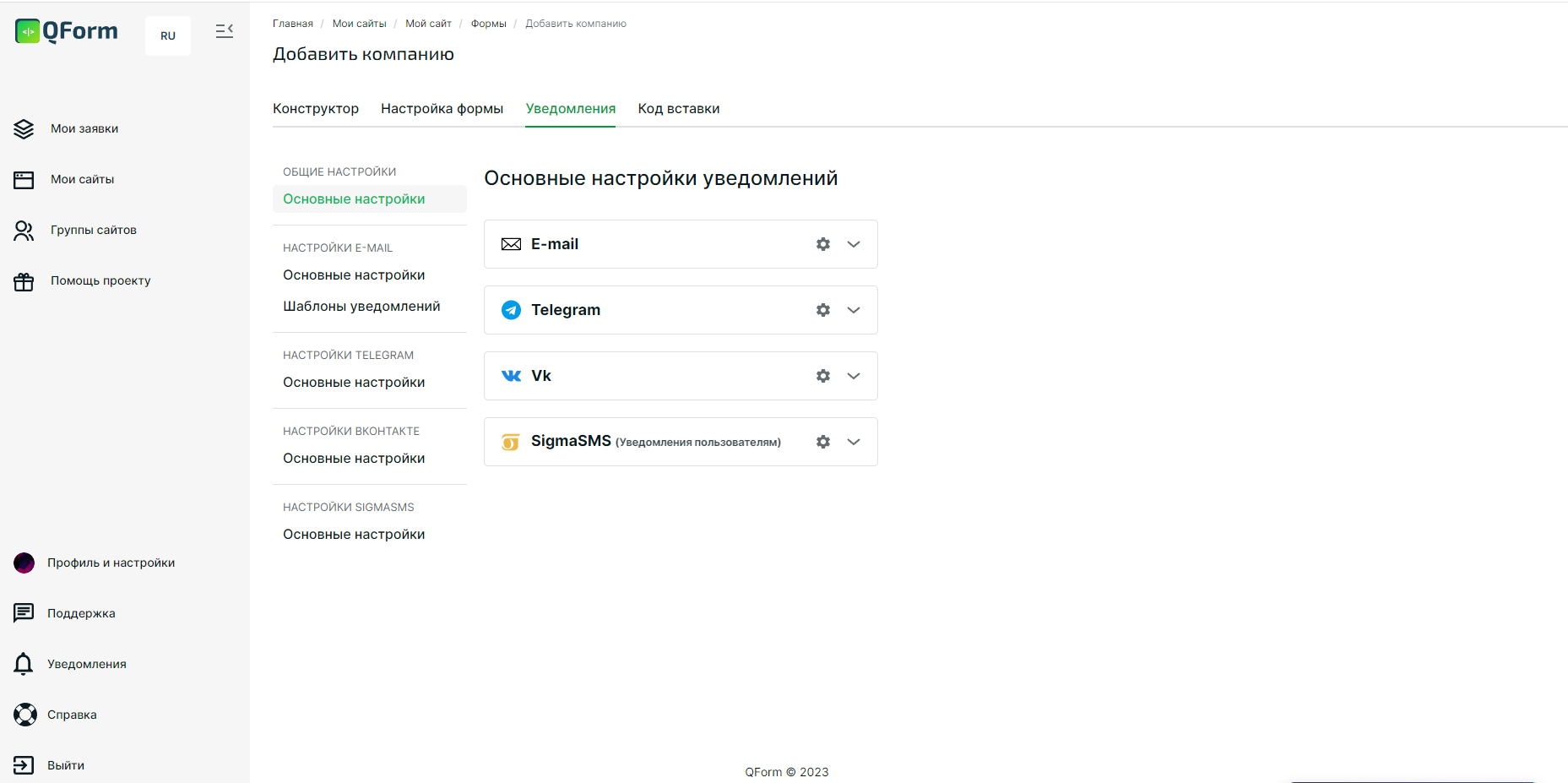
Task: Open the RU language selector
Action: pyautogui.click(x=168, y=35)
